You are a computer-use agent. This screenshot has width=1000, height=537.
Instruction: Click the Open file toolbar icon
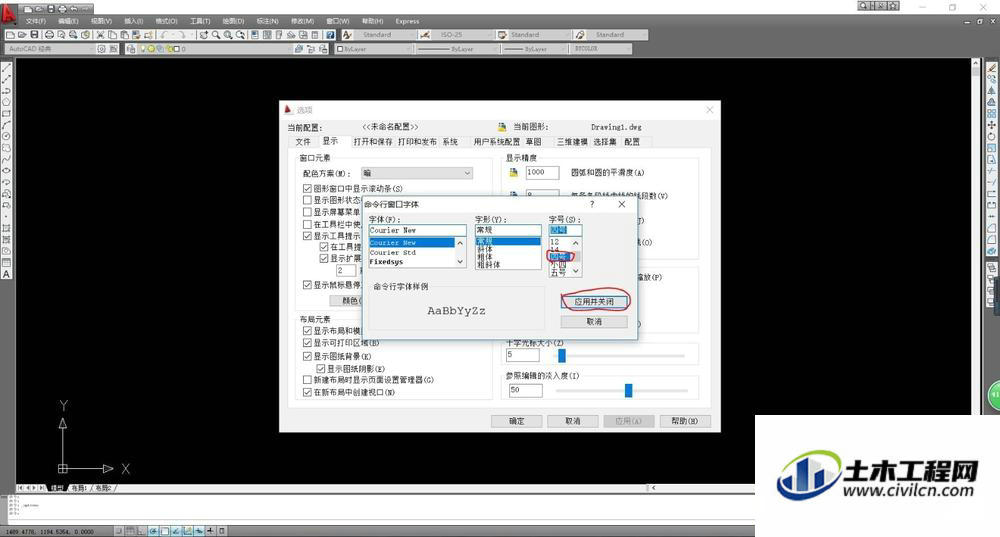(22, 35)
